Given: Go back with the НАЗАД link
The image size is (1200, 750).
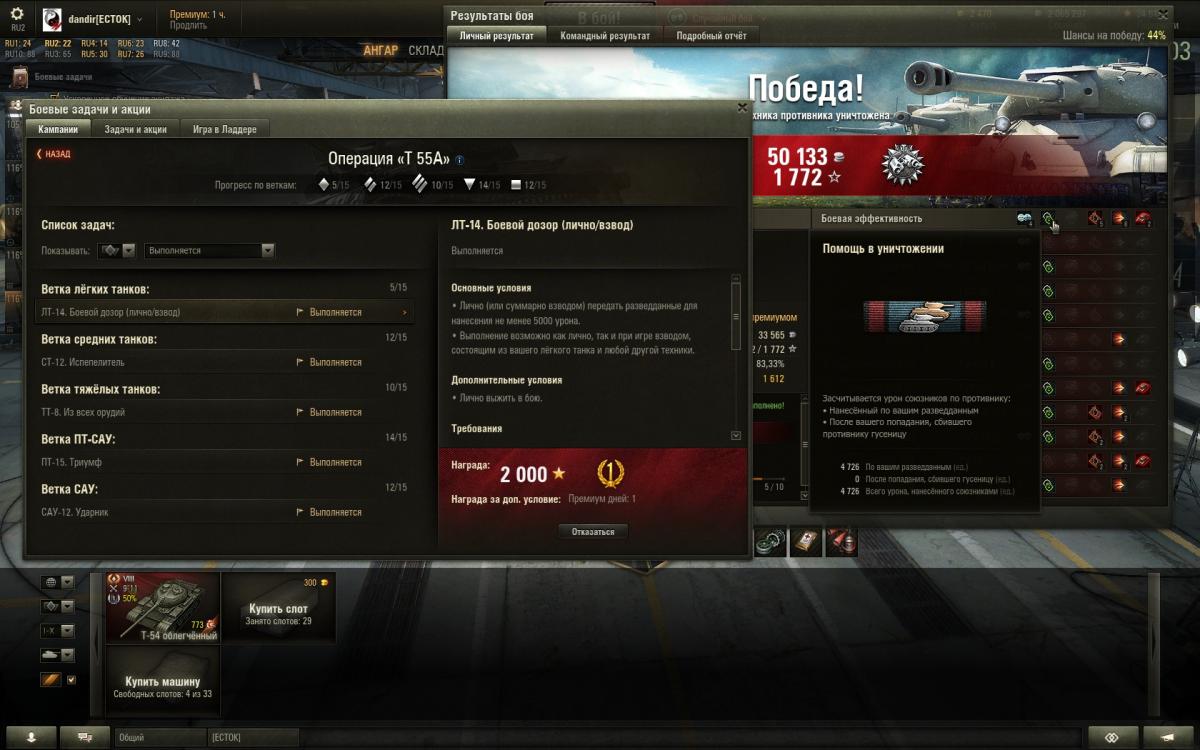Looking at the screenshot, I should point(54,154).
